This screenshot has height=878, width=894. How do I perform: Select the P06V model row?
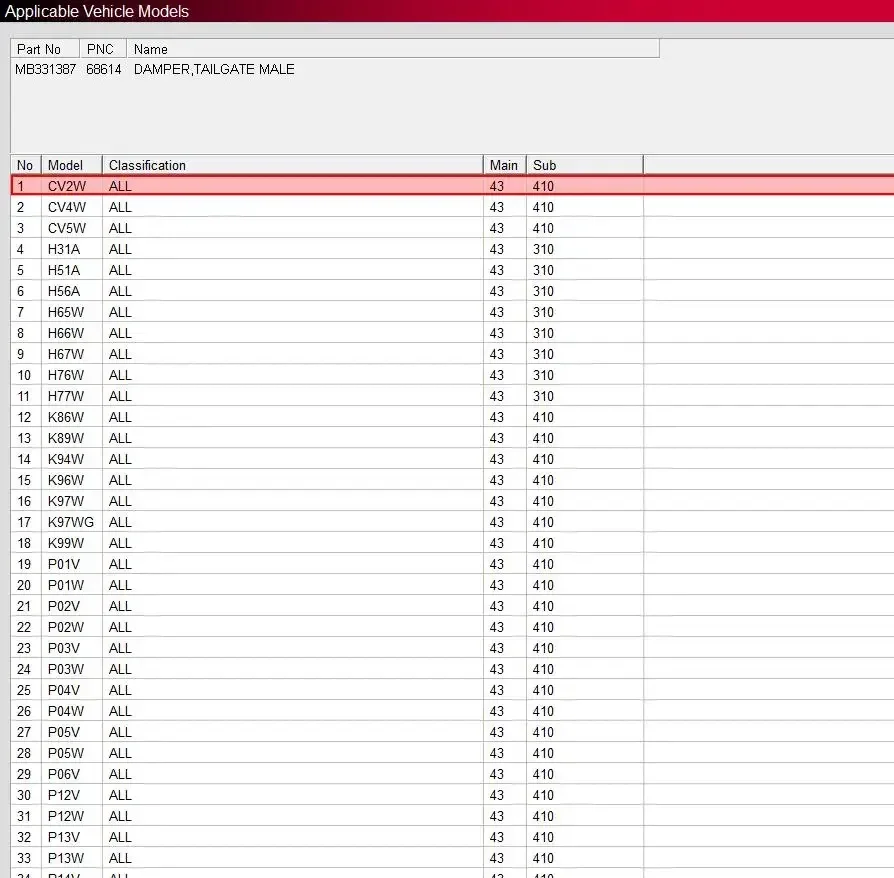[453, 774]
